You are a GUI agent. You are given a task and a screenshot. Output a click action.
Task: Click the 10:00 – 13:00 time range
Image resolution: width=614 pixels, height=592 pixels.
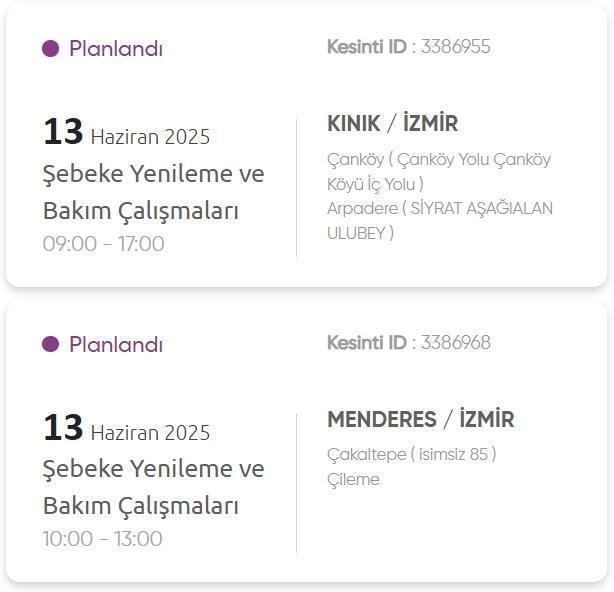pos(103,539)
